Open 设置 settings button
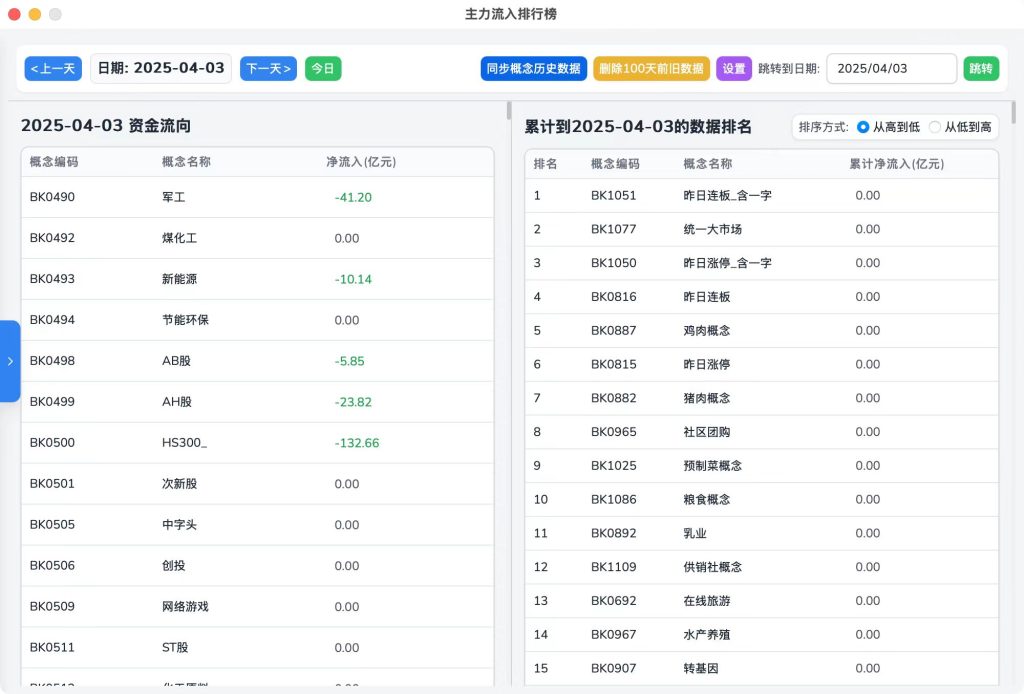Viewport: 1024px width, 694px height. click(x=734, y=69)
